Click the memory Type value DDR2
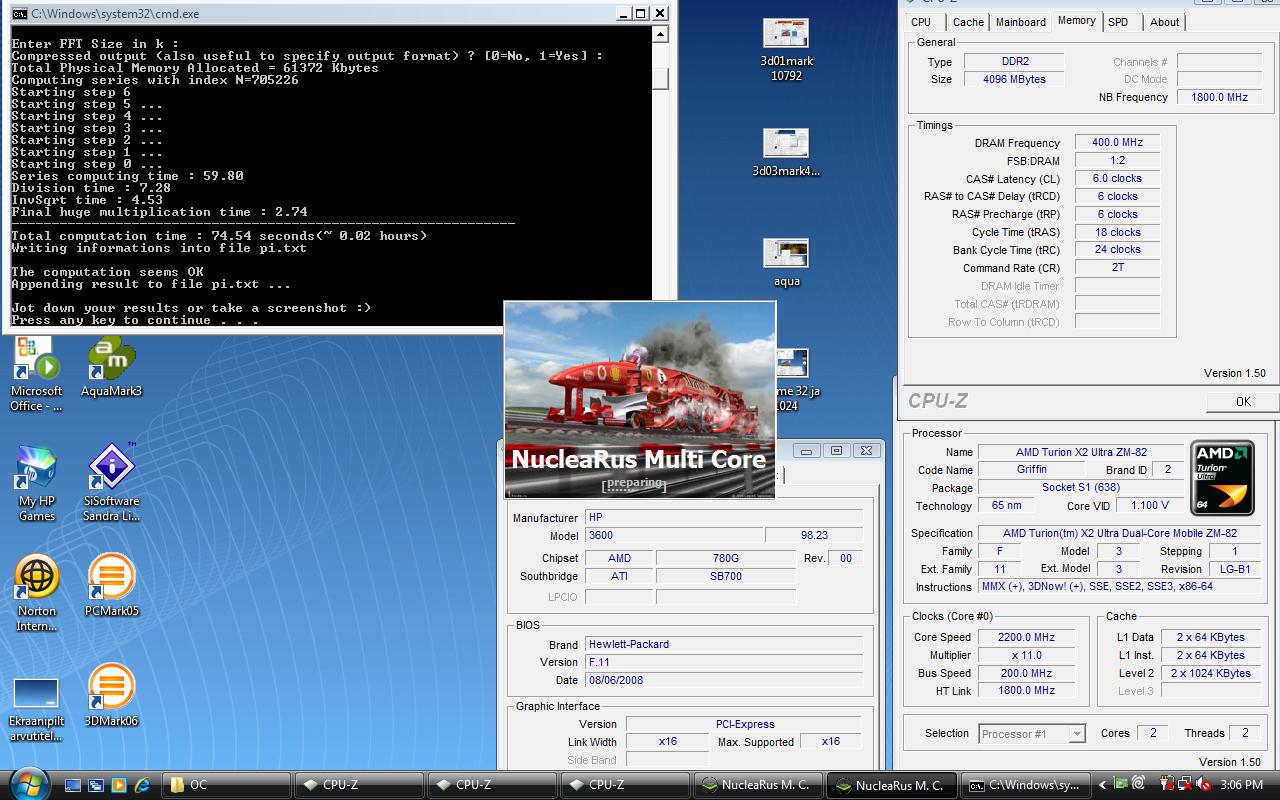 coord(1014,61)
